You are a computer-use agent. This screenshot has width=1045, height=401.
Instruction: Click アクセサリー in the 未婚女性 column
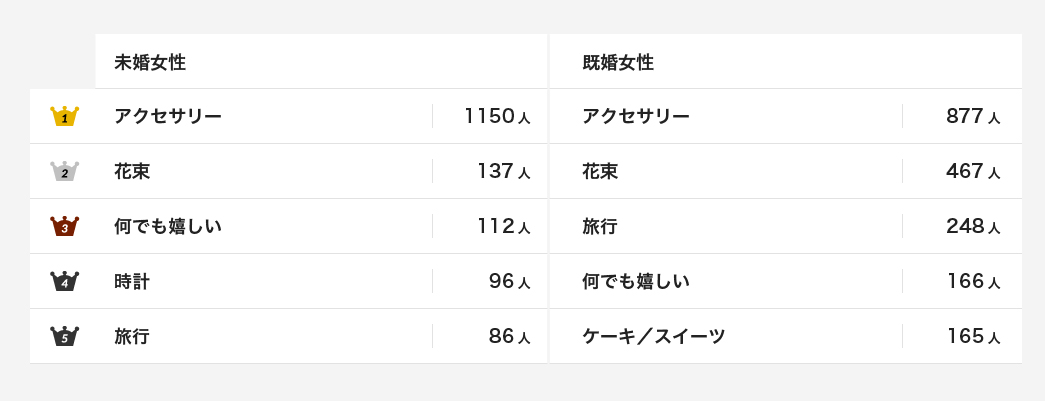click(168, 117)
